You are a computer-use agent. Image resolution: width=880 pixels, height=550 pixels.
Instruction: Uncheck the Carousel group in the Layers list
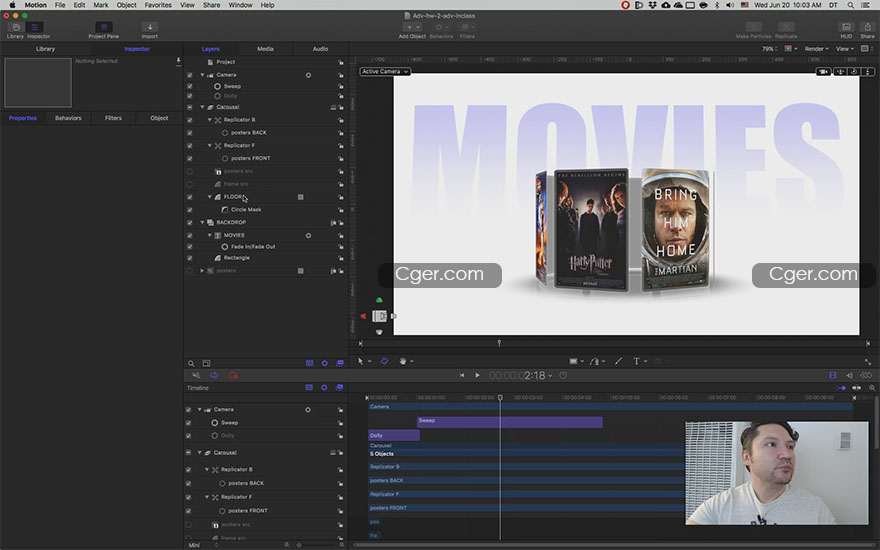pos(190,107)
